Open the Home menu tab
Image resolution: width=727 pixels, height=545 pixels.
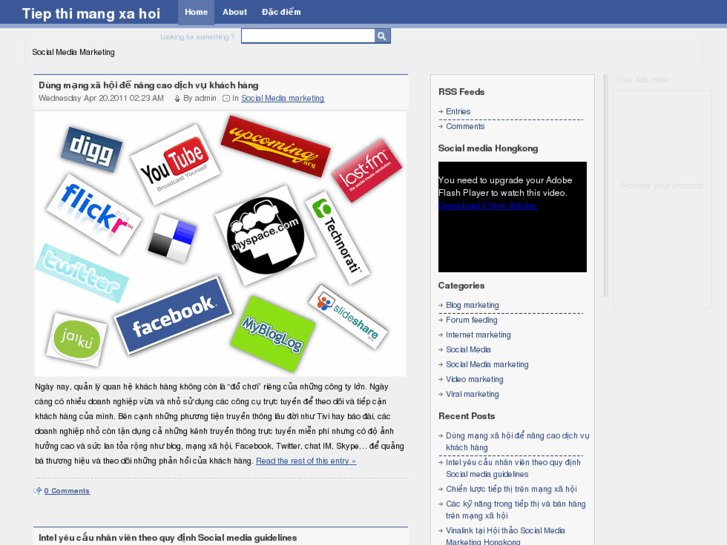(196, 12)
